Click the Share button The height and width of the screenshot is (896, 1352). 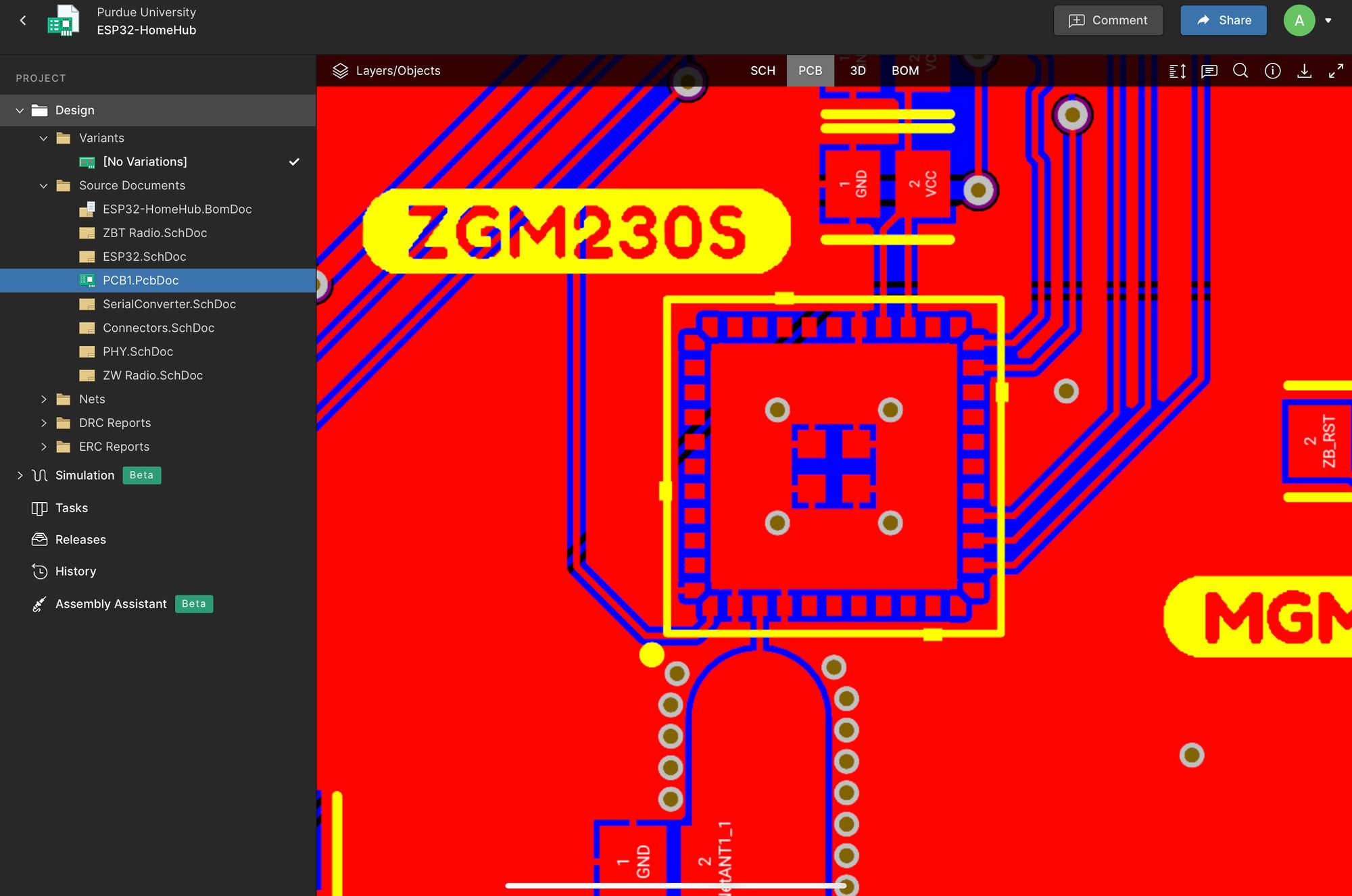(x=1224, y=20)
